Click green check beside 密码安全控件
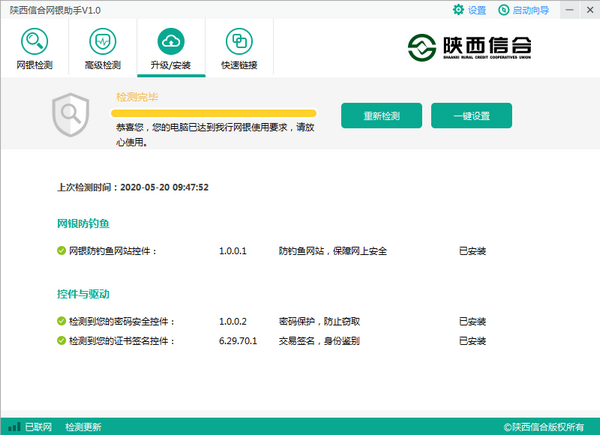Image resolution: width=600 pixels, height=435 pixels. tap(61, 322)
